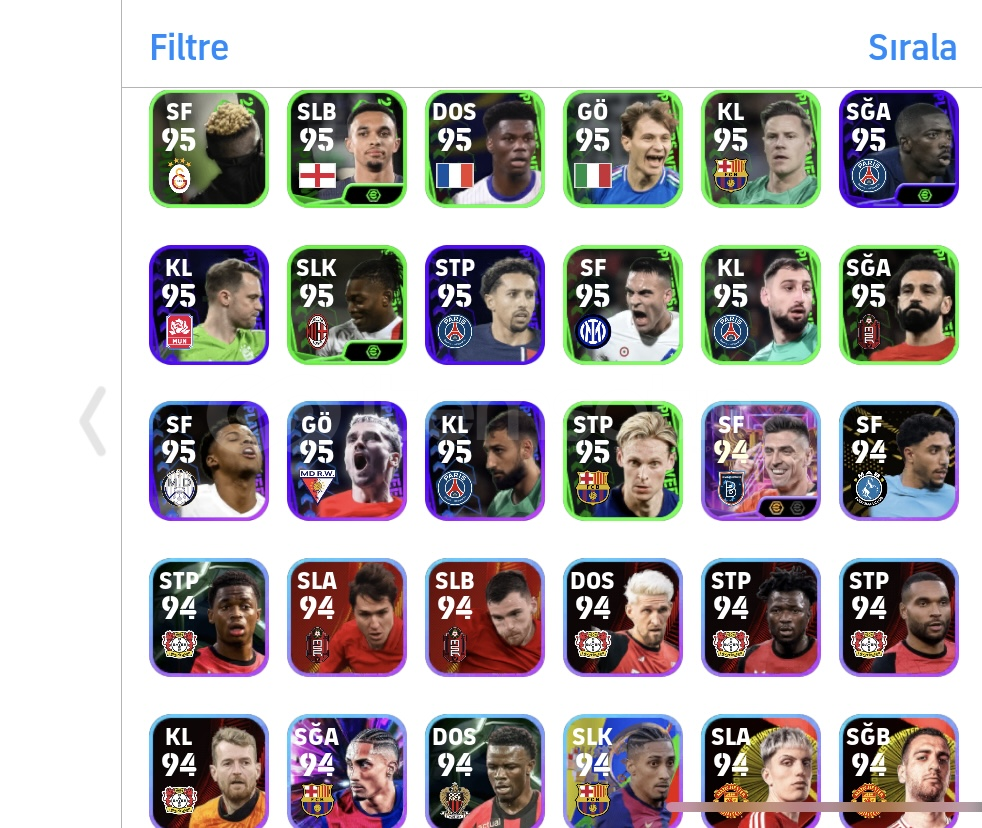Open the Filtre filter options
Image resolution: width=982 pixels, height=828 pixels.
pyautogui.click(x=189, y=47)
